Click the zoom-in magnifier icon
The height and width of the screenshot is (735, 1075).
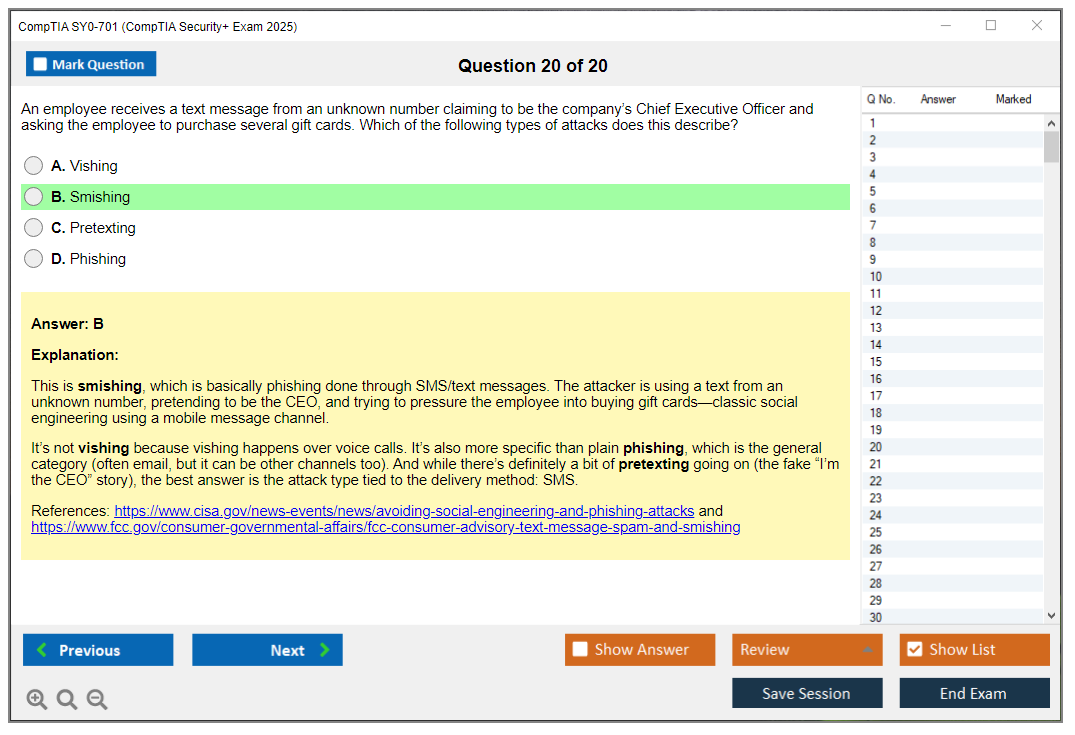point(36,699)
